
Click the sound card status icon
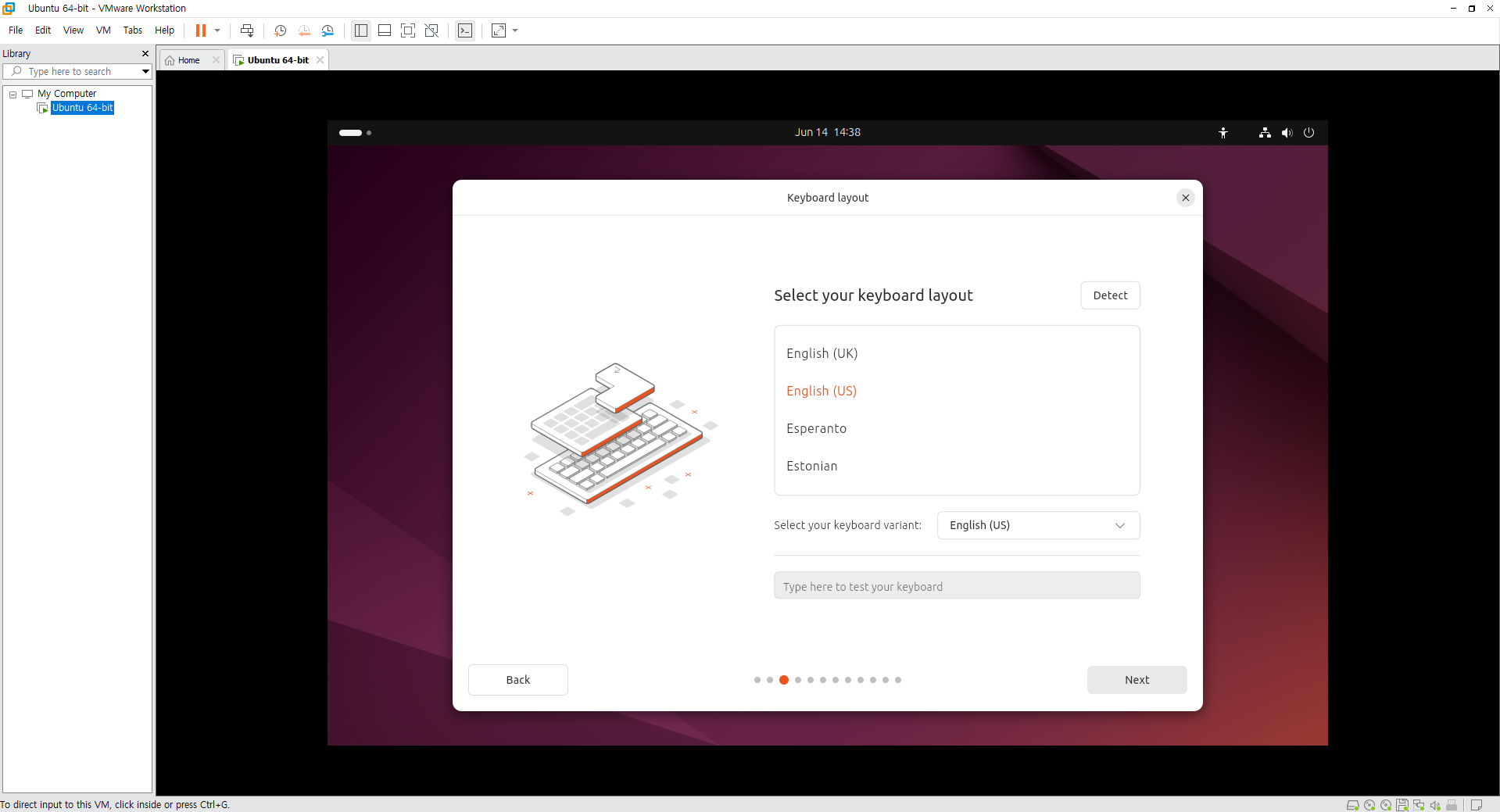[x=1435, y=805]
